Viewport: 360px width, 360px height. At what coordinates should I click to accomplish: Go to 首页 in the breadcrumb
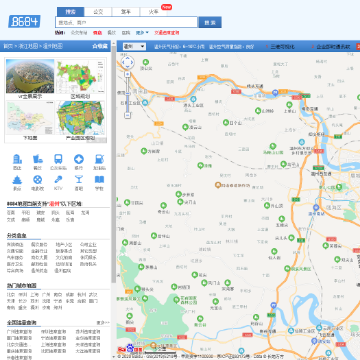coord(8,46)
